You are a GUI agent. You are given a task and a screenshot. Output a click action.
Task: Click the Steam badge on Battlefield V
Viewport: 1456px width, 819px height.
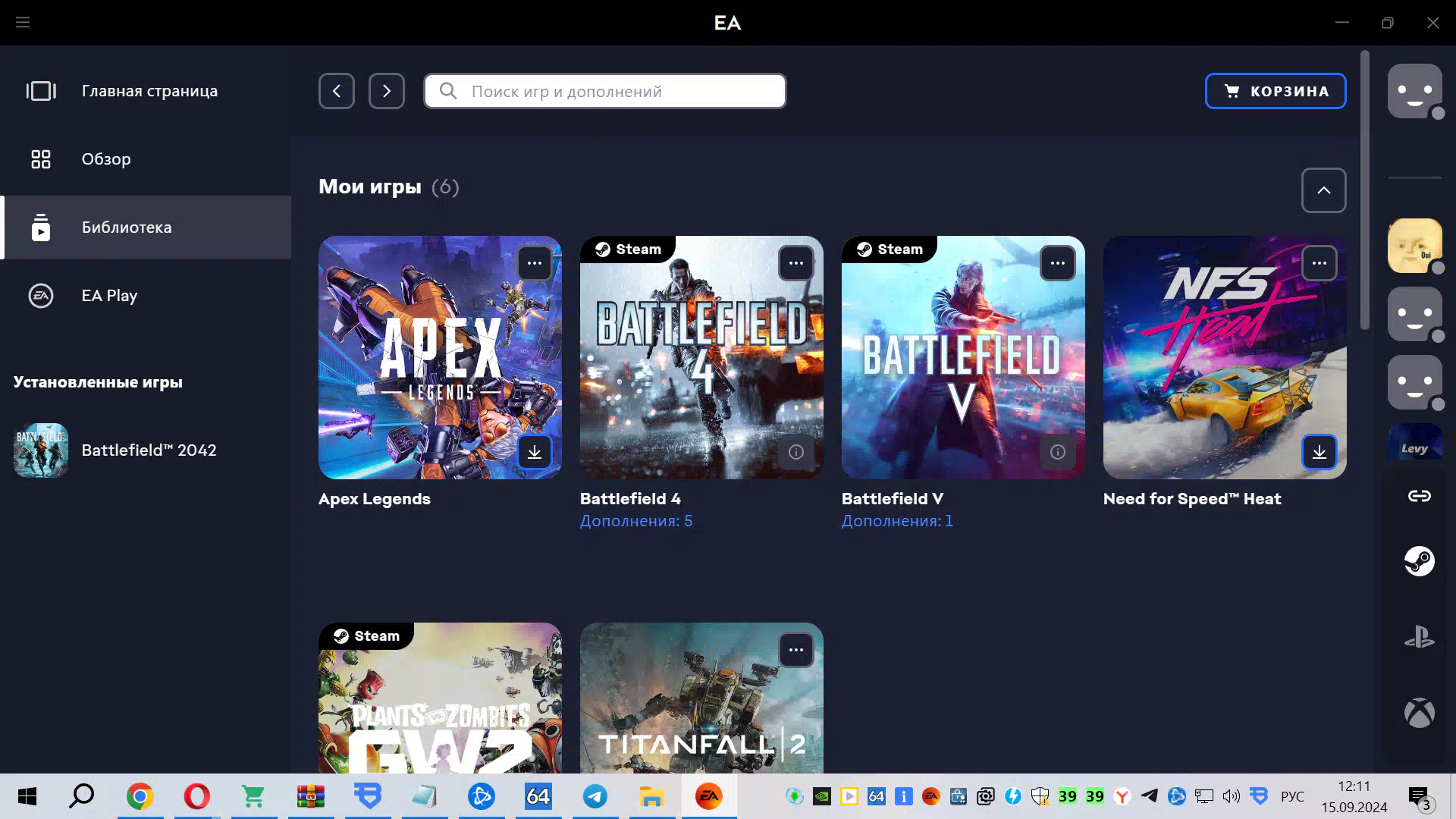(890, 249)
